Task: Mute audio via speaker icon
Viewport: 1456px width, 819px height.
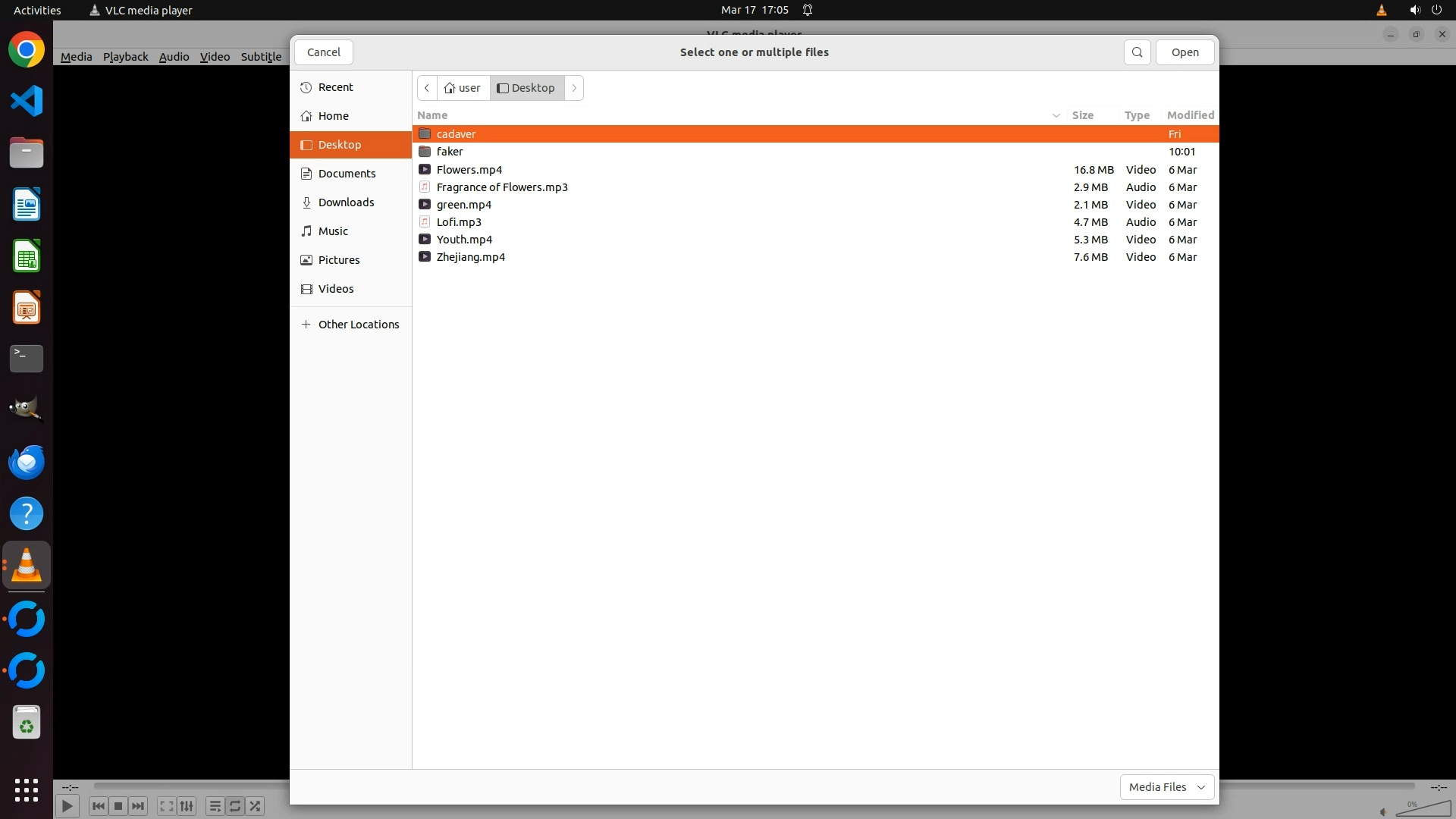Action: click(1382, 811)
